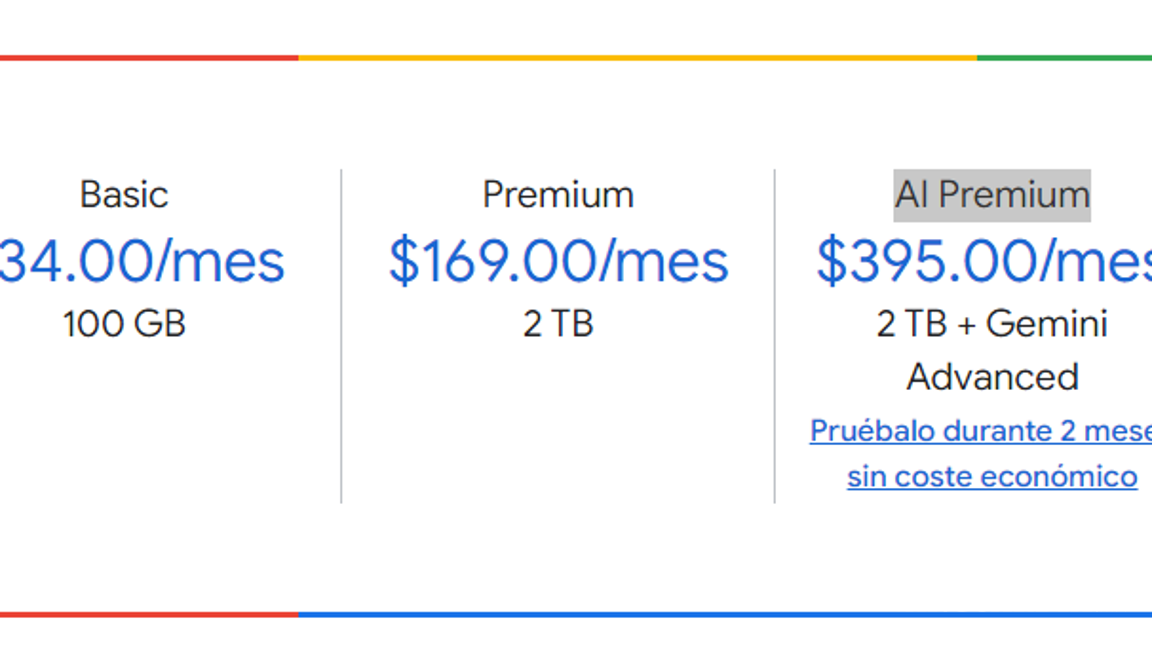Click the divider between Basic and Premium

pyautogui.click(x=341, y=336)
